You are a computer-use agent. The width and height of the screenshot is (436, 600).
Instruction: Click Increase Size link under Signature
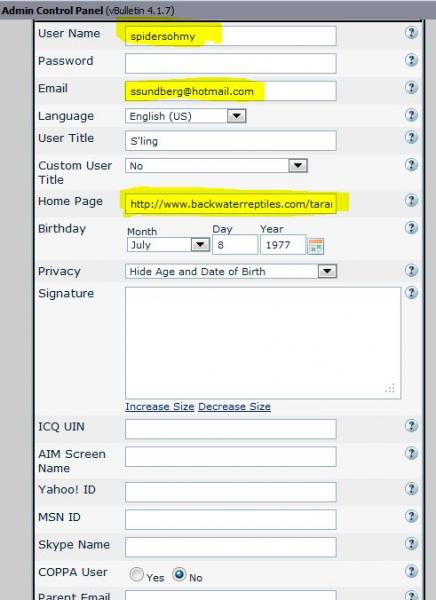[160, 406]
